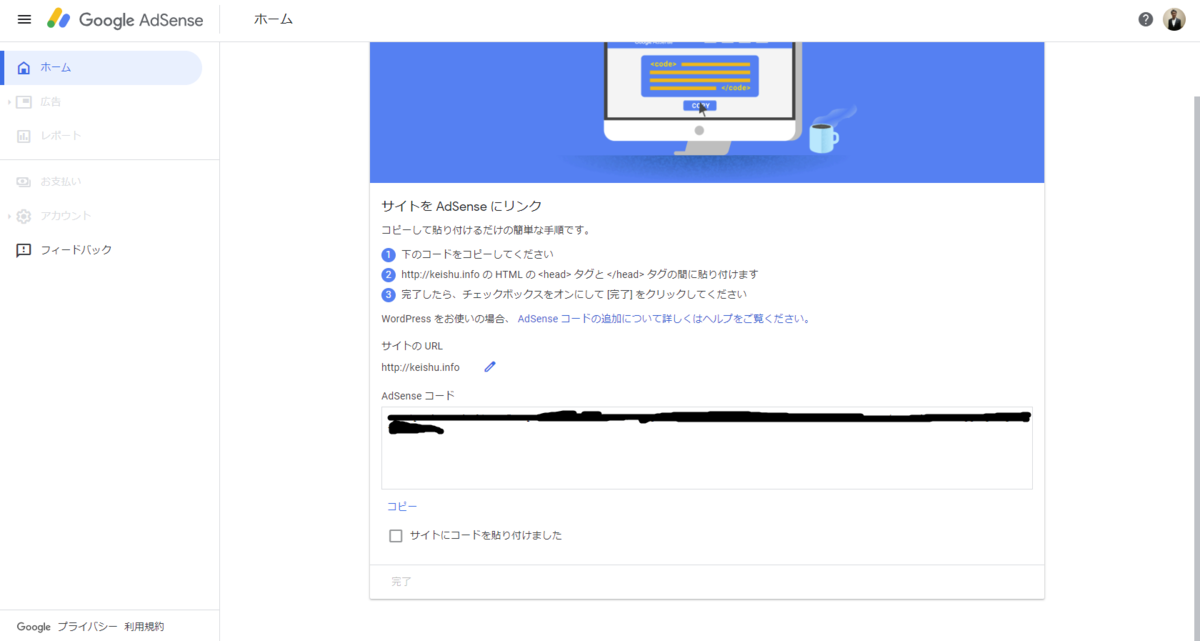This screenshot has height=641, width=1200.
Task: Open the 利用規約 footer link
Action: pyautogui.click(x=144, y=627)
